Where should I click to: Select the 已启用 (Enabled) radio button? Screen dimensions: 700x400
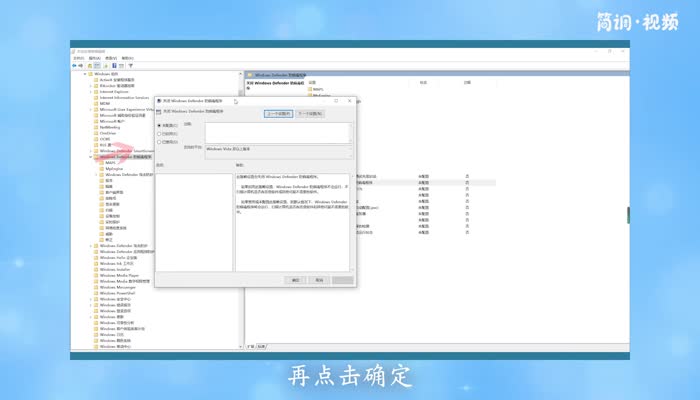[159, 134]
